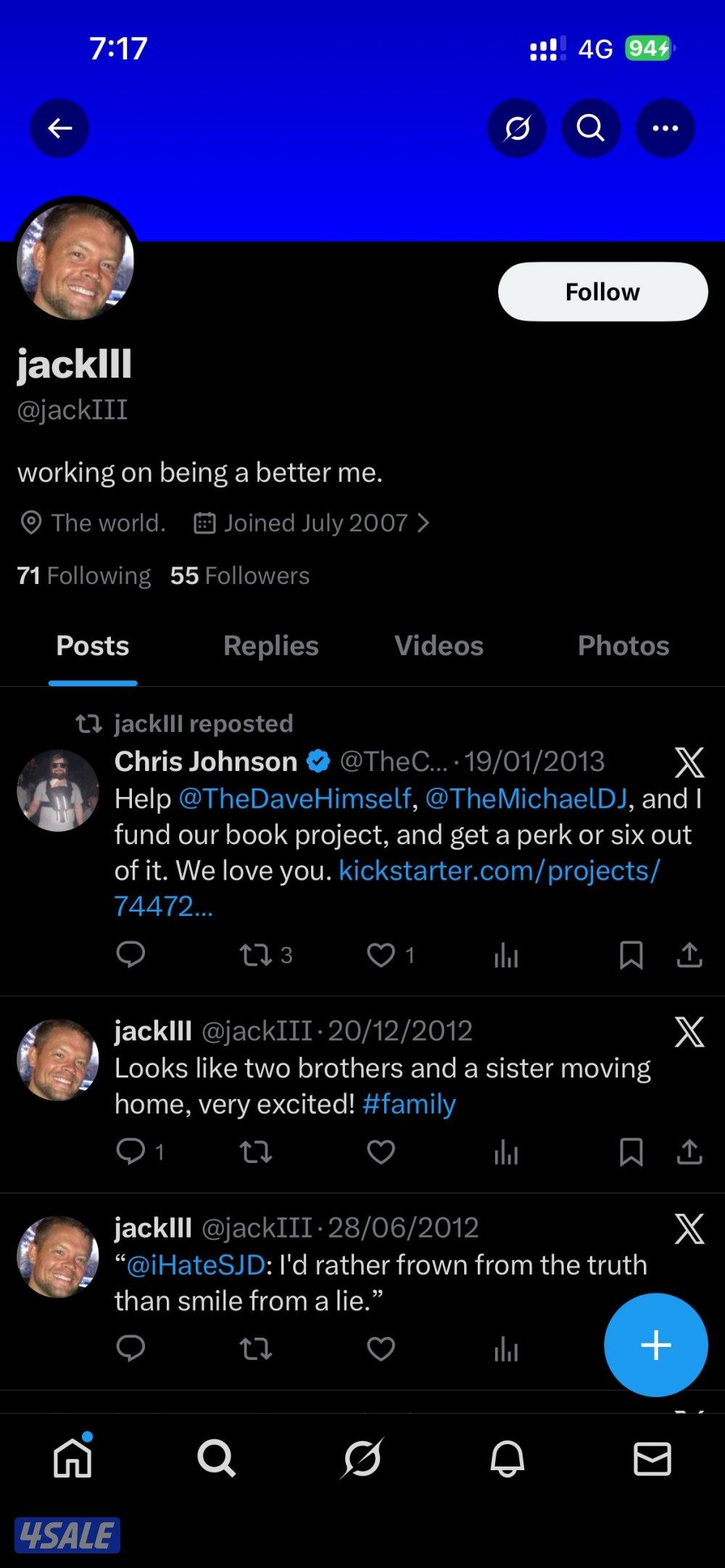
Task: Open notifications bell in bottom bar
Action: pyautogui.click(x=507, y=1458)
